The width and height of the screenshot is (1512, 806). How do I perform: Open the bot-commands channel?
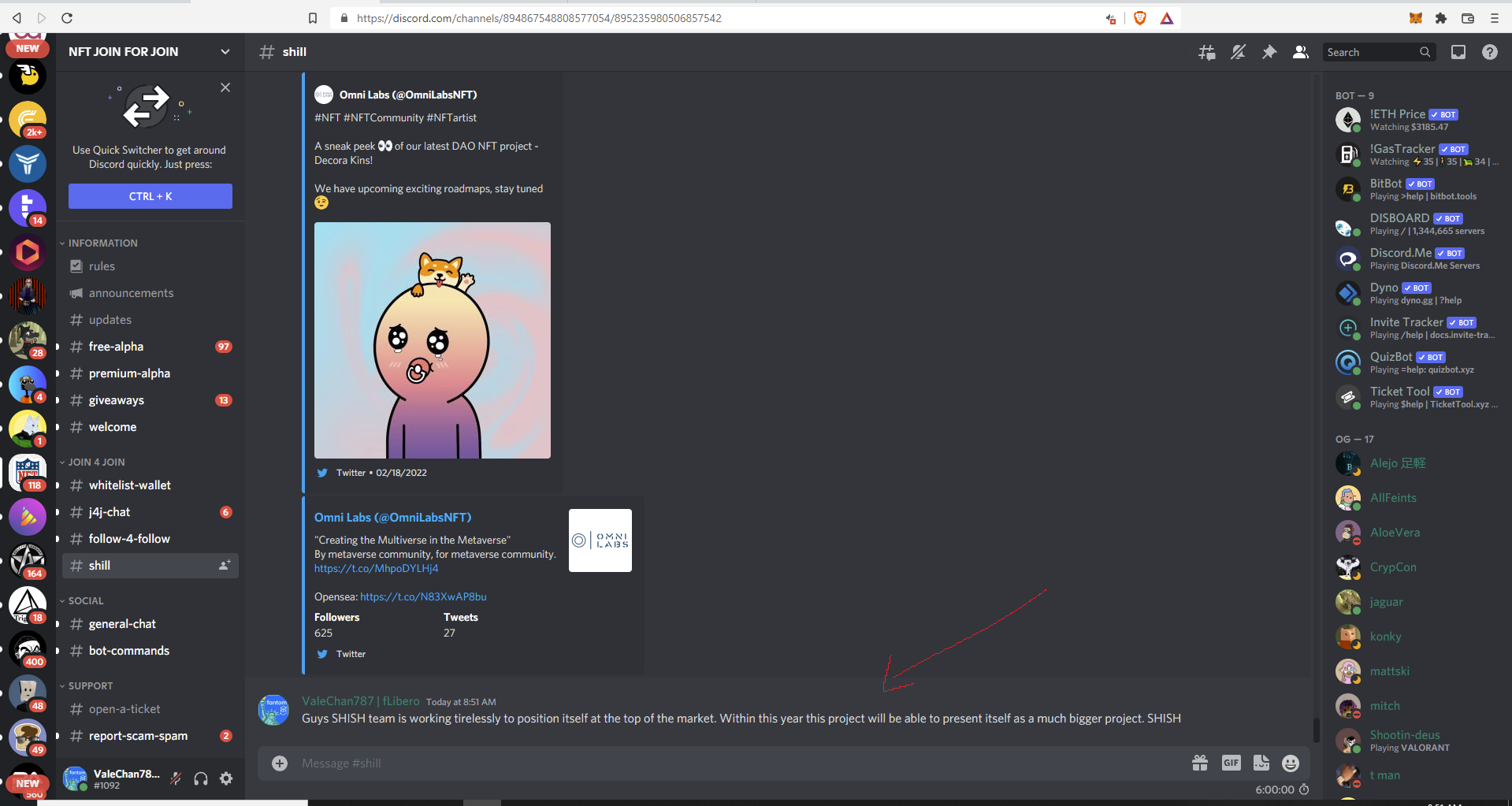(x=150, y=651)
